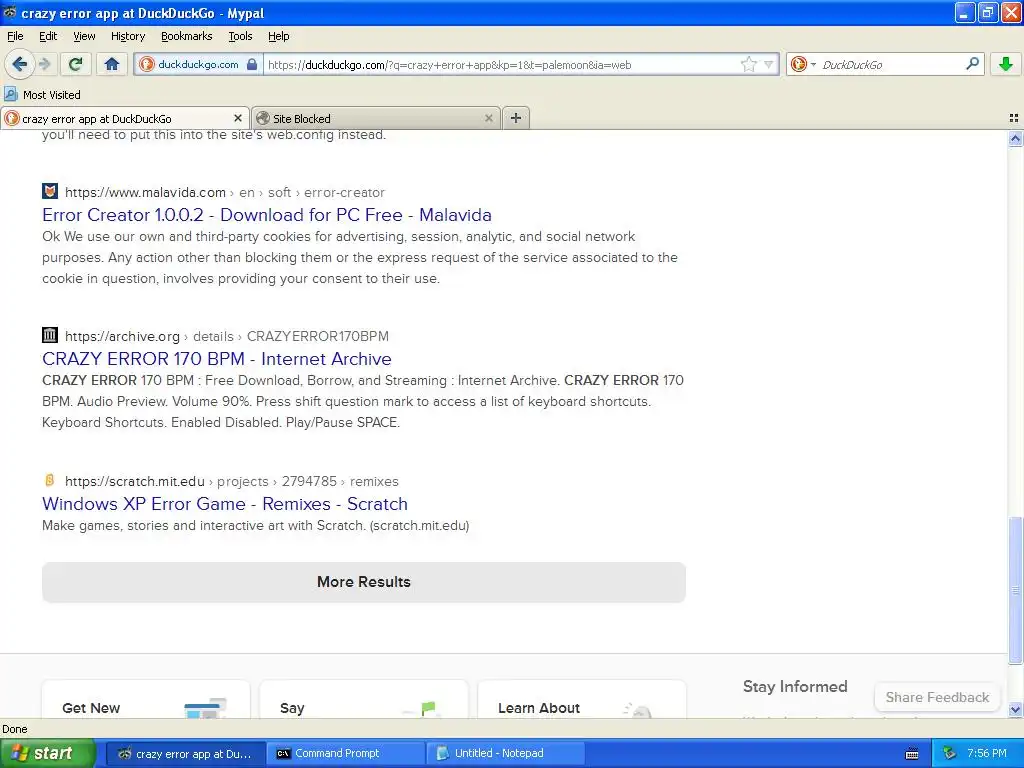
Task: Select the crazy error app at DuckDuckGo tab
Action: 125,118
